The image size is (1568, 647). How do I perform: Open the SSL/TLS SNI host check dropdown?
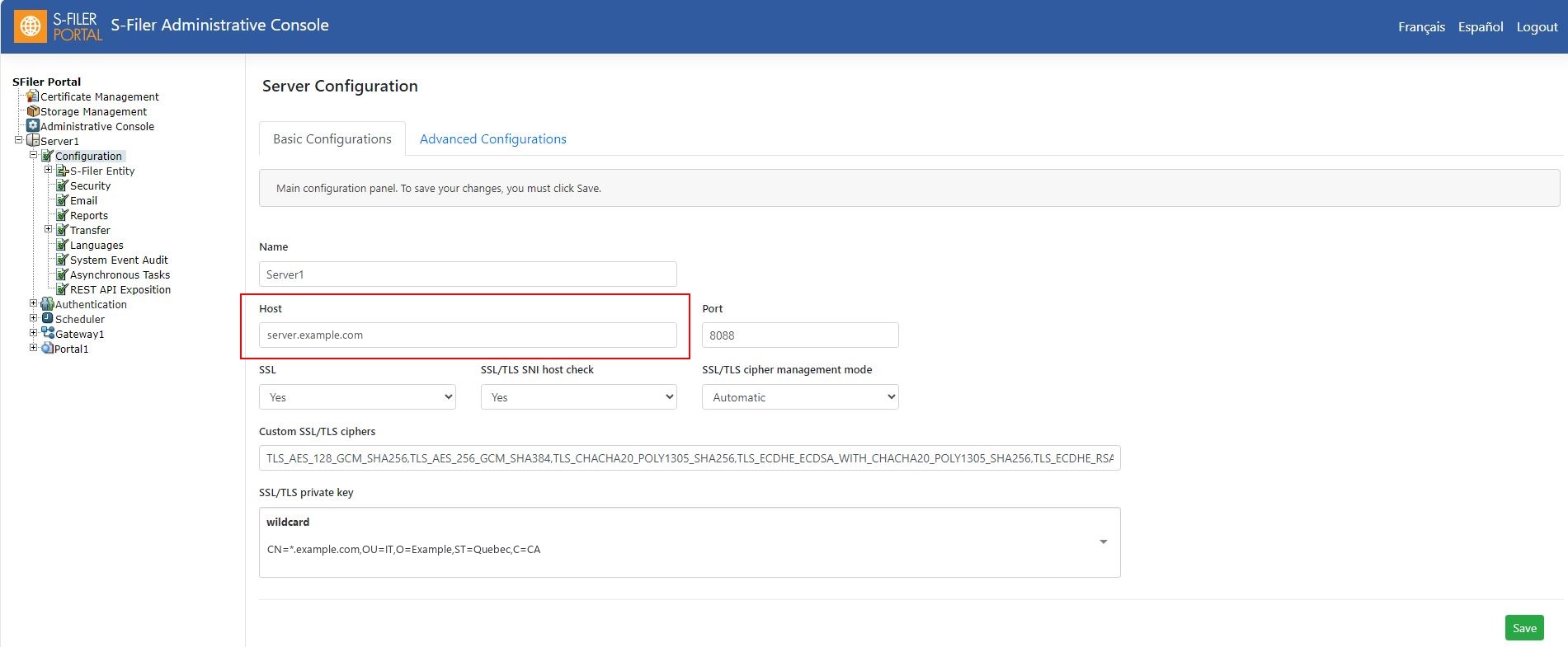(x=579, y=397)
